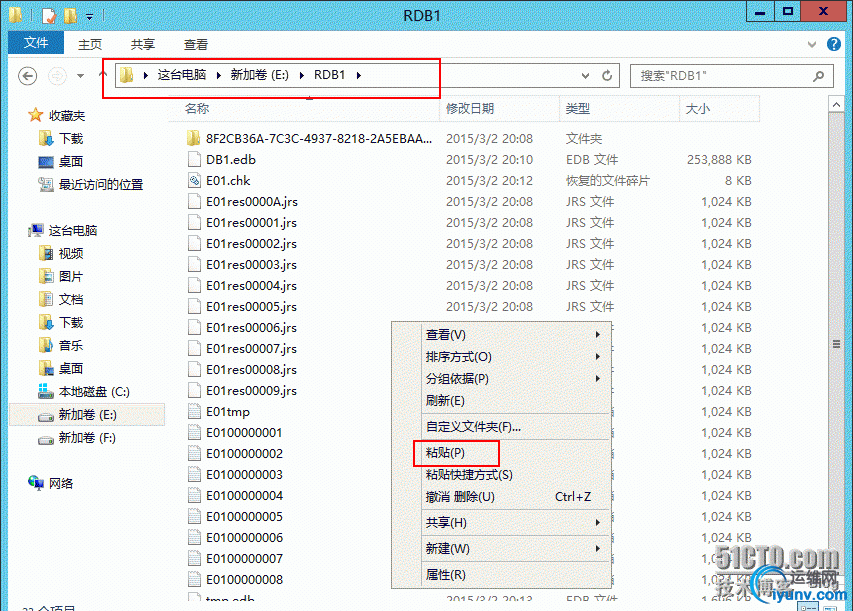Select the E01res0000A.jrs file
853x611 pixels.
[x=252, y=202]
